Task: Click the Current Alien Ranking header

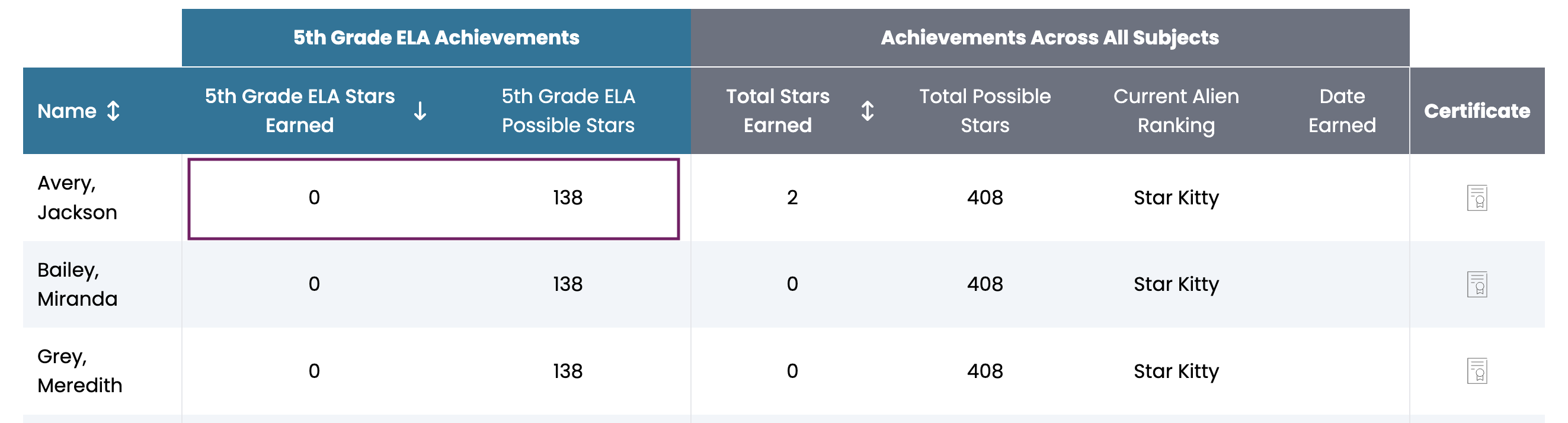Action: [1176, 111]
